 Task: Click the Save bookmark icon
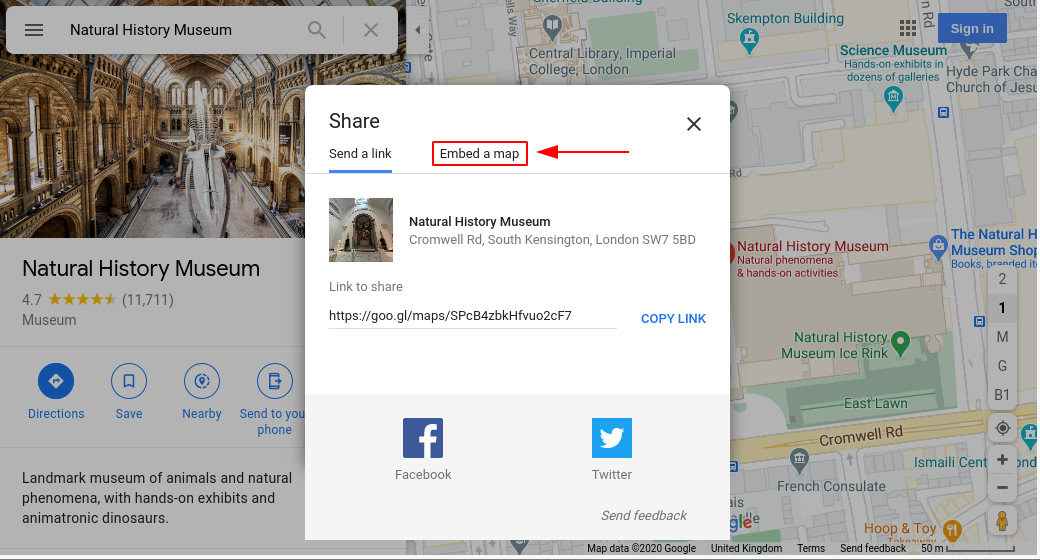pyautogui.click(x=129, y=381)
